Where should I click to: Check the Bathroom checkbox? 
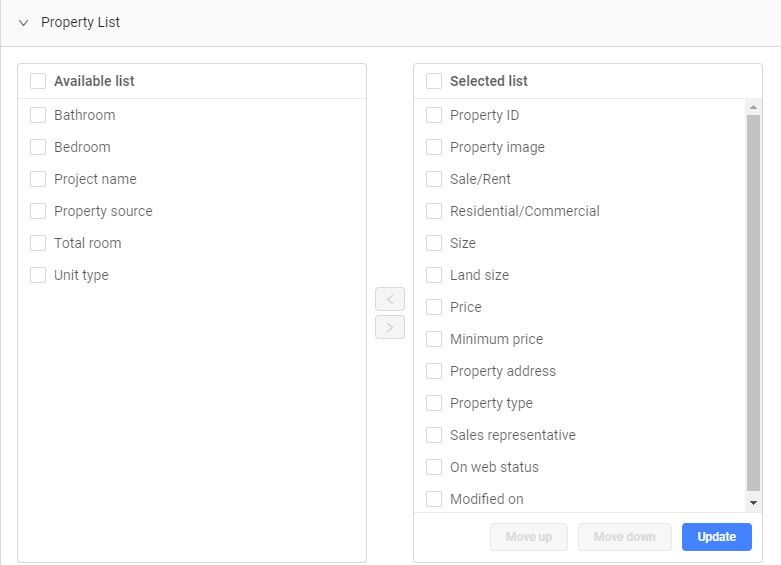38,115
